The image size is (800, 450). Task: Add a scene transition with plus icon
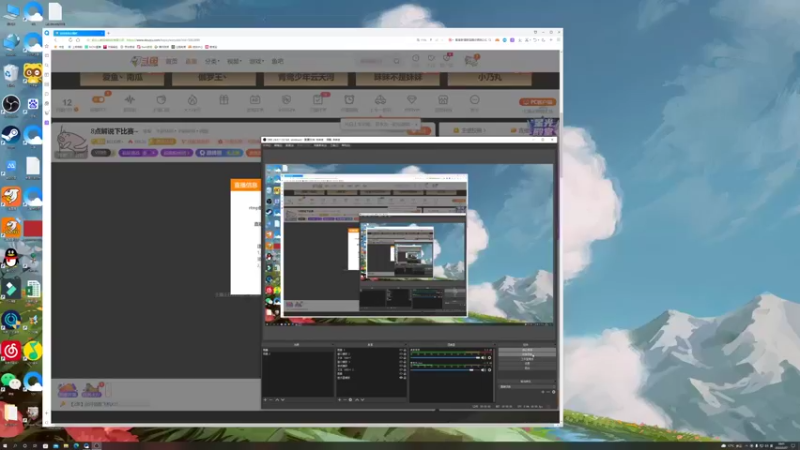[x=543, y=392]
